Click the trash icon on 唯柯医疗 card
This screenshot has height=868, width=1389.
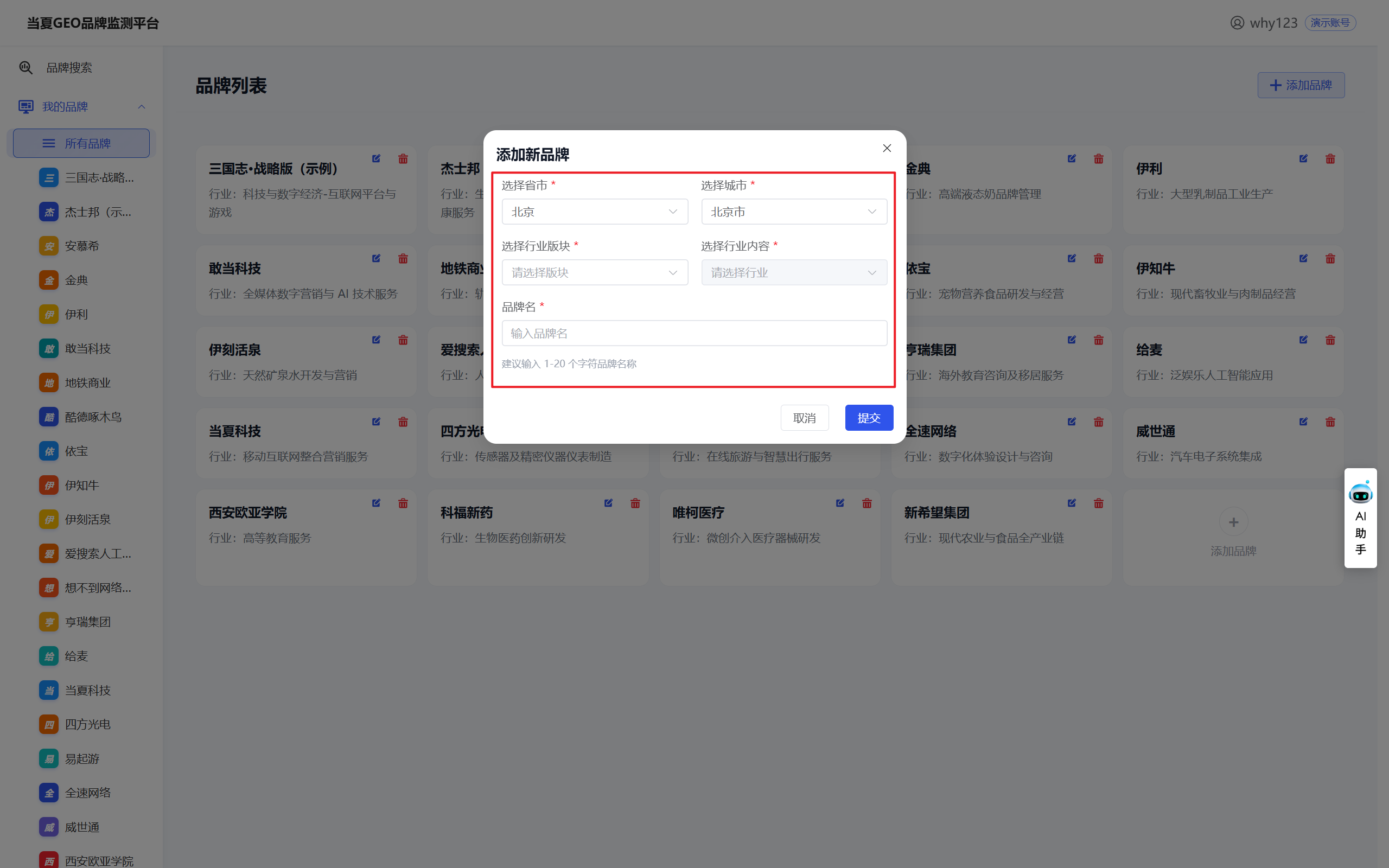pos(866,503)
